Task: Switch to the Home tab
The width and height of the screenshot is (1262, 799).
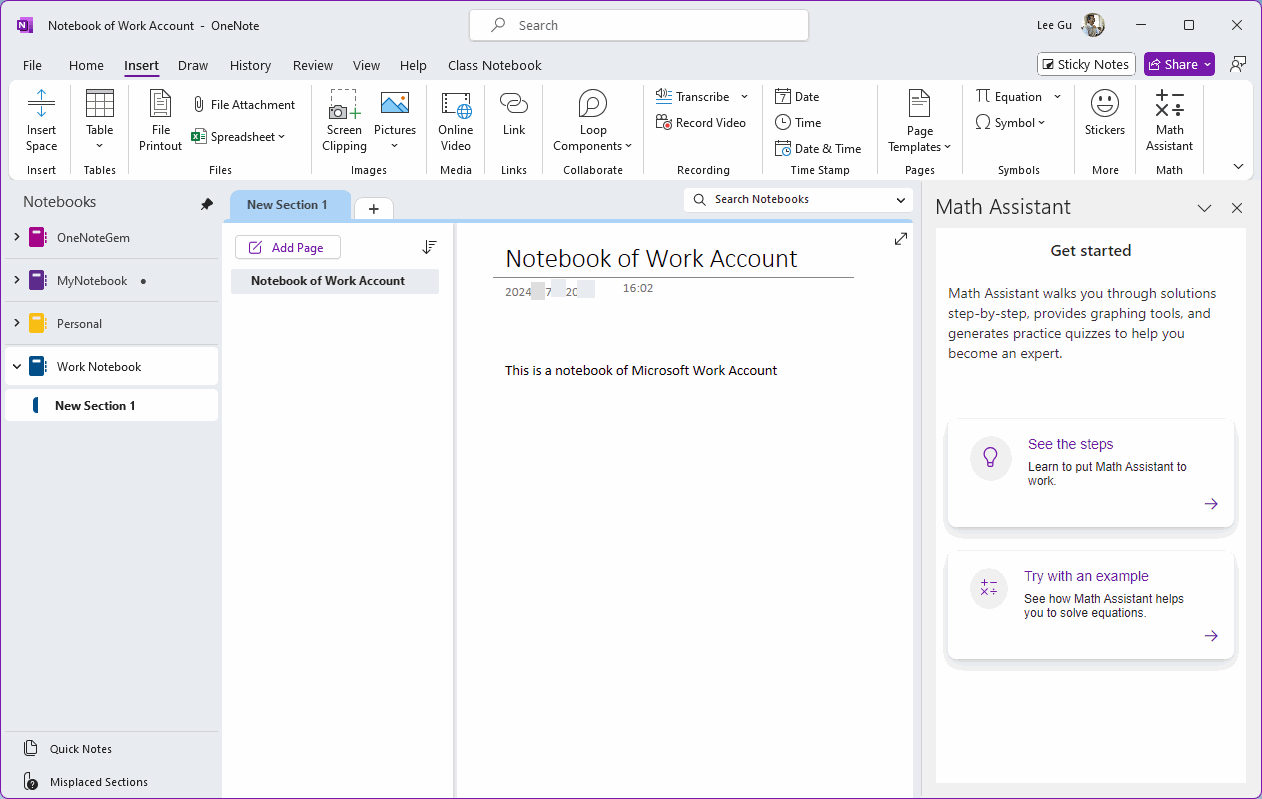Action: coord(86,65)
